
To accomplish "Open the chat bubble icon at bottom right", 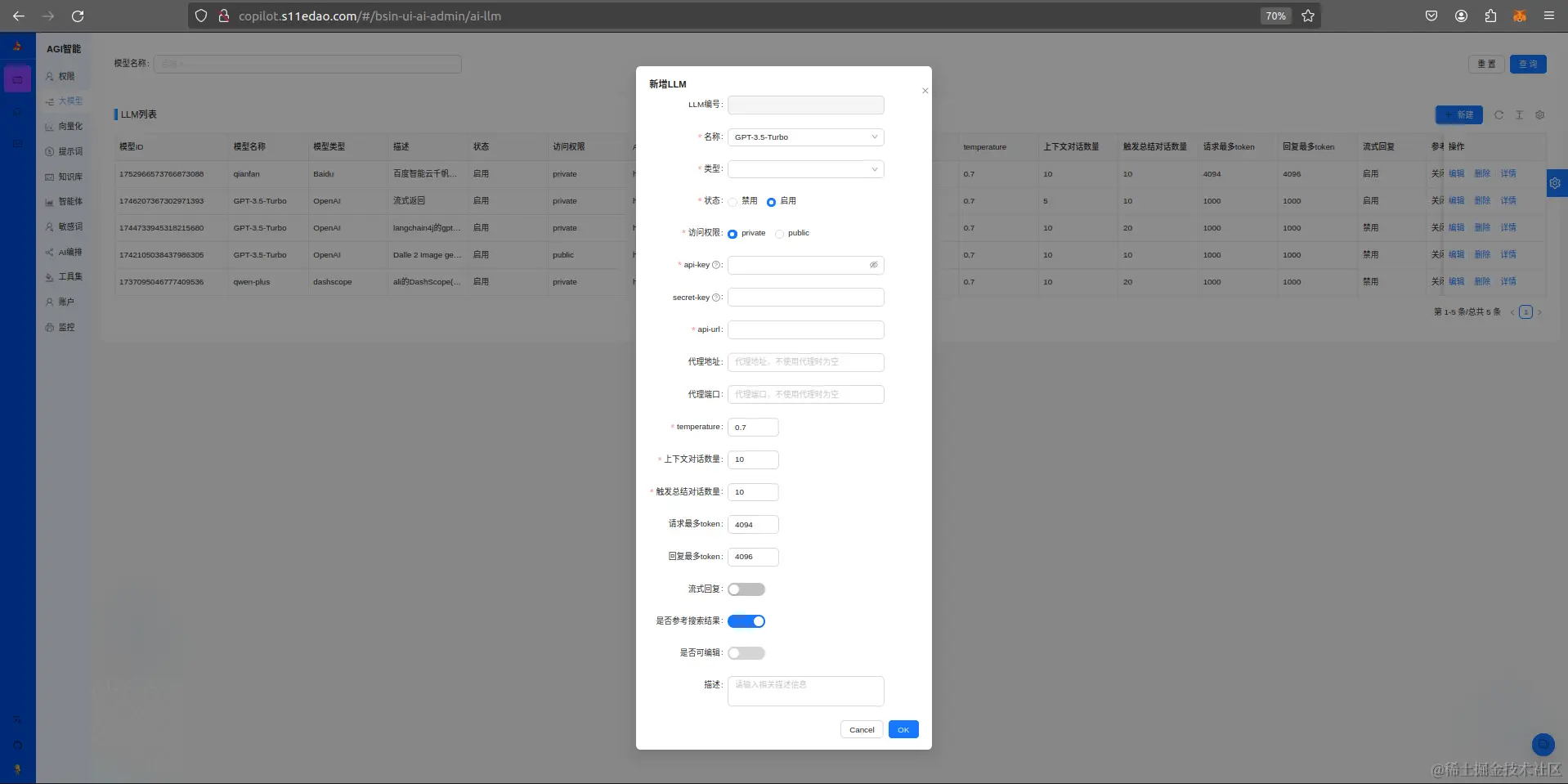I will pos(1543,744).
